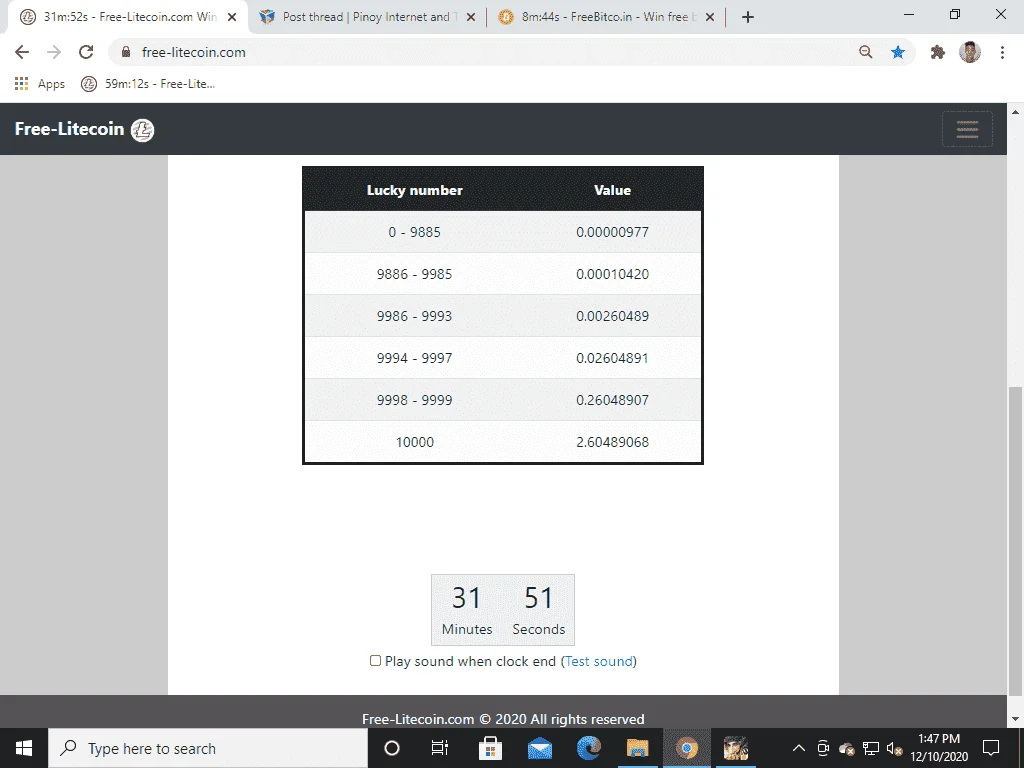Open the clock showing 1:47 PM
1024x768 pixels.
(939, 748)
